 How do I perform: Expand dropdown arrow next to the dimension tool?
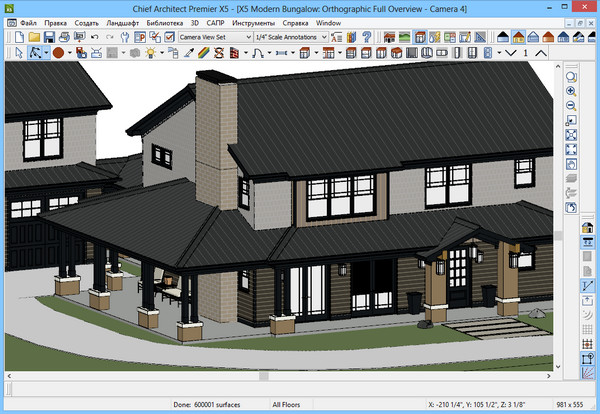pyautogui.click(x=293, y=53)
